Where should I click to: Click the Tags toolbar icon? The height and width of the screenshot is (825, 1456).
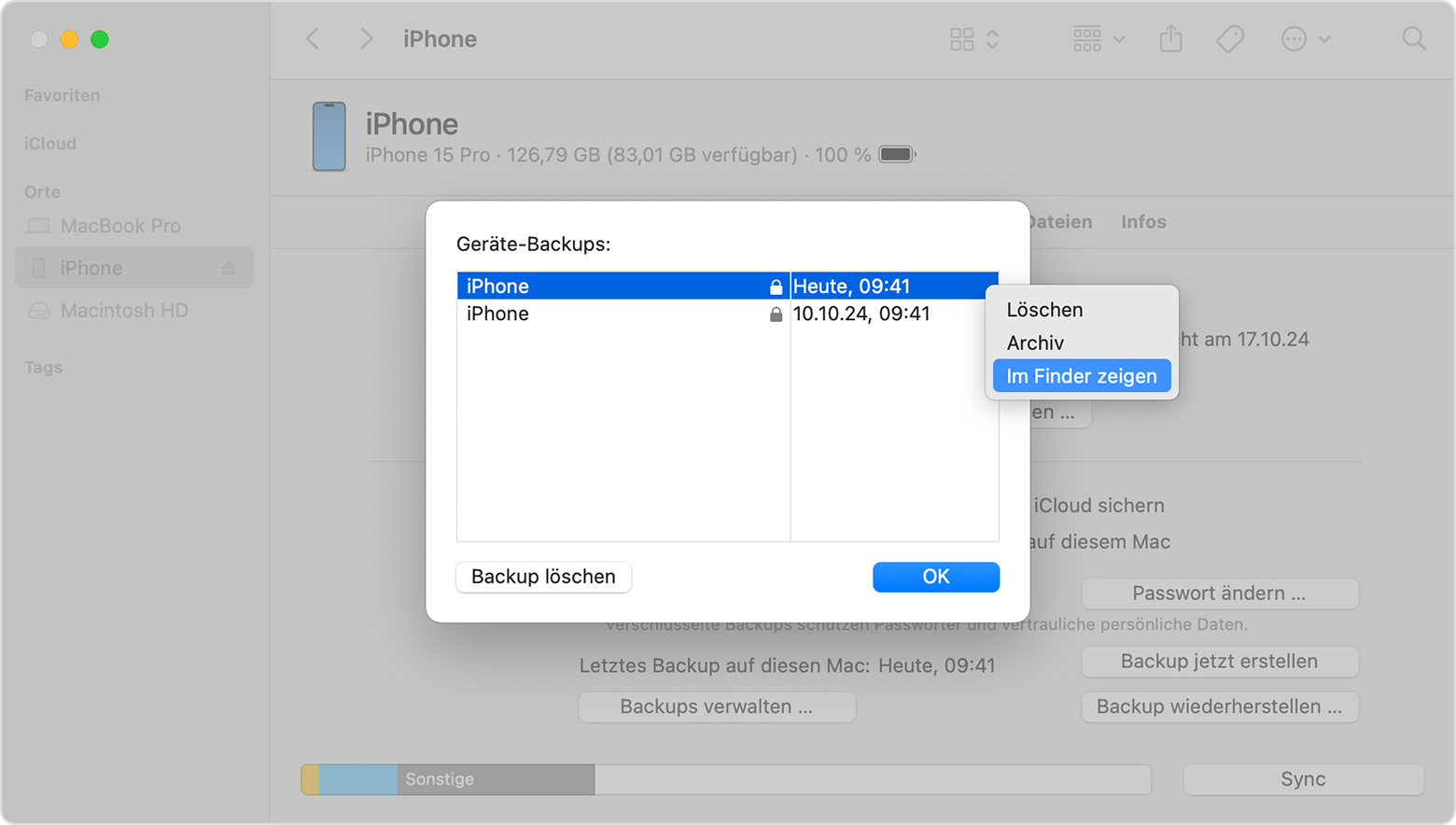tap(1230, 38)
